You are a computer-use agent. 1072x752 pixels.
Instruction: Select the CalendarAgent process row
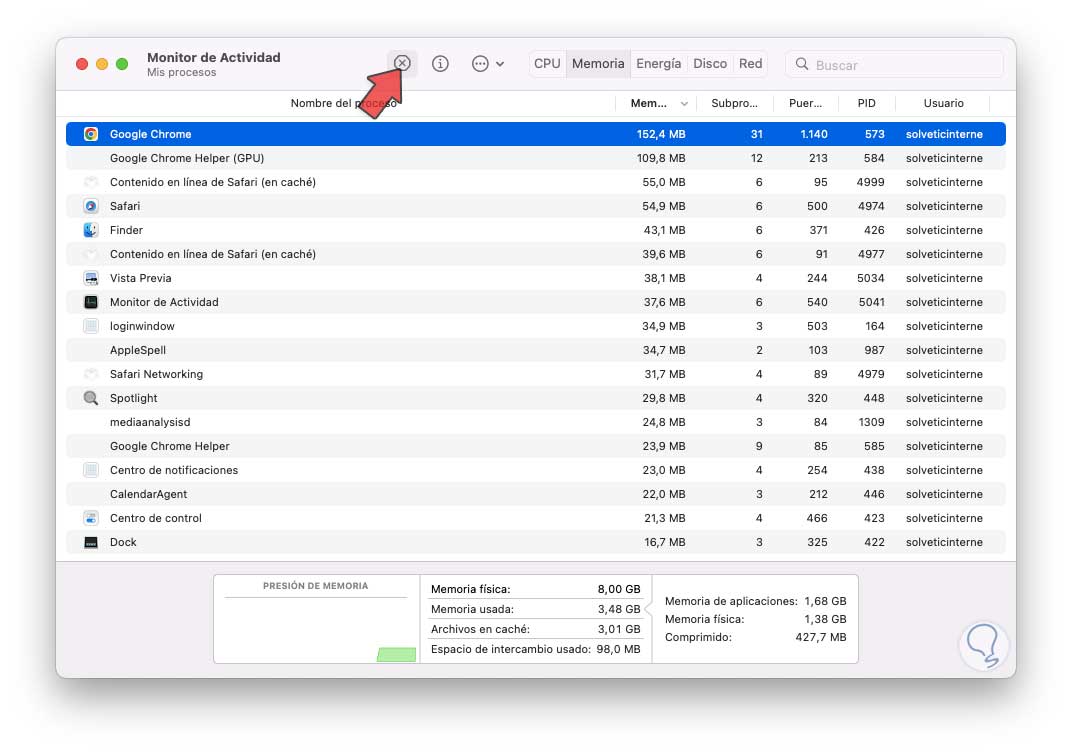coord(535,494)
